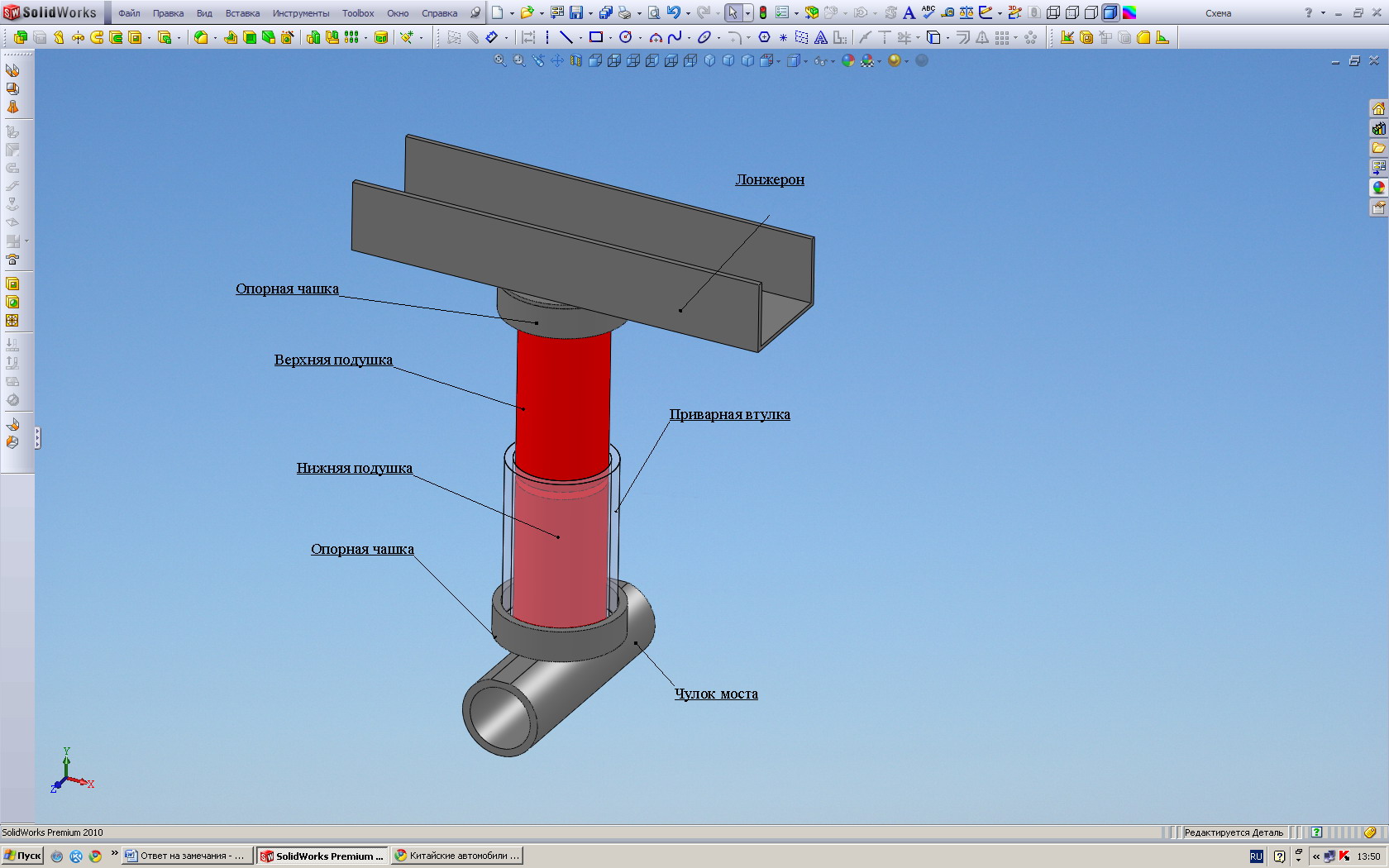
Task: Open the spell checker ABC icon
Action: pyautogui.click(x=928, y=13)
